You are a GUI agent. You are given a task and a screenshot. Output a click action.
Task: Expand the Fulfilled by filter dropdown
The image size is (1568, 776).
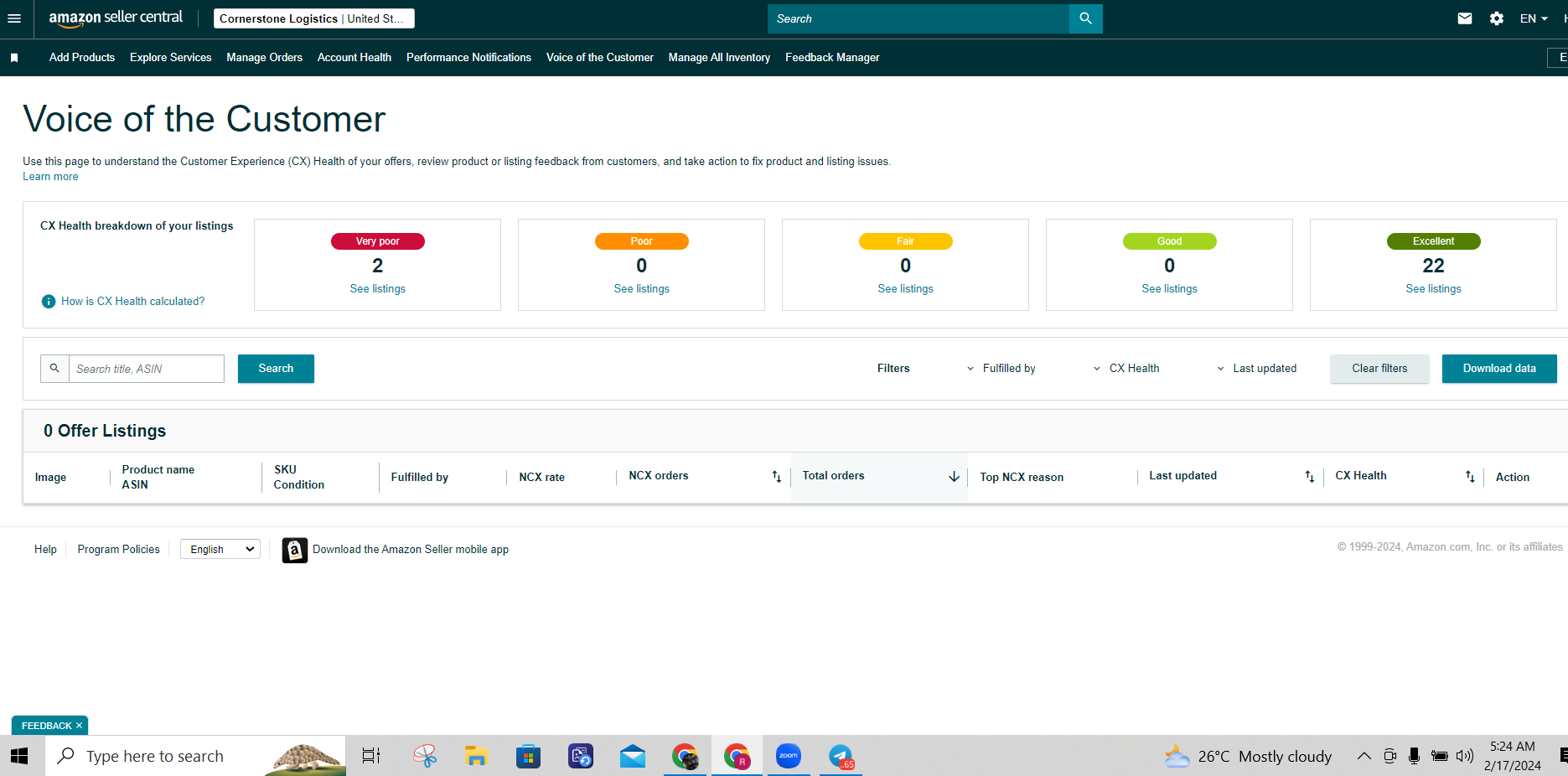click(x=1001, y=369)
